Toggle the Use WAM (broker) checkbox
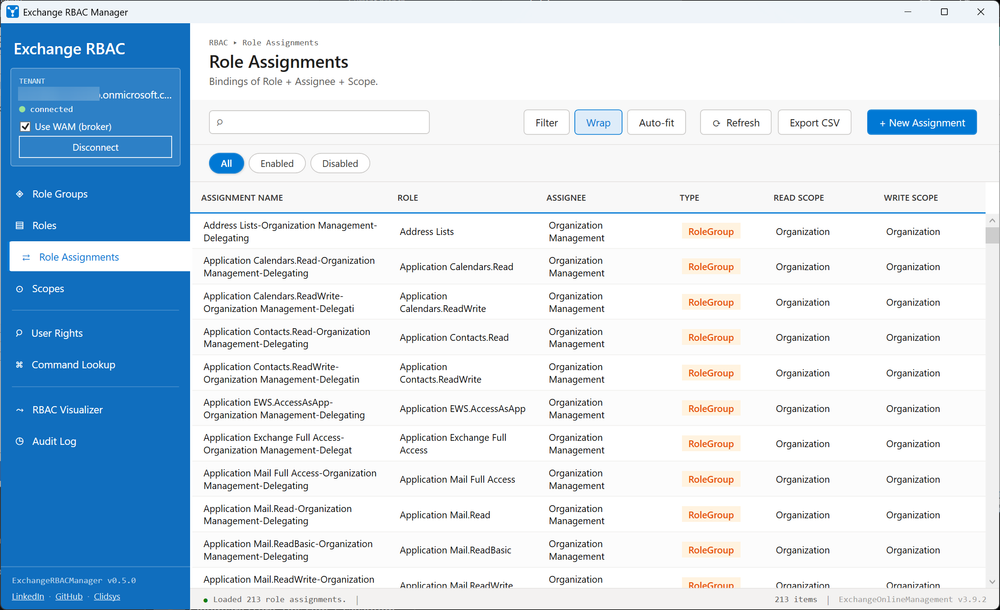Viewport: 1000px width, 610px height. pos(26,126)
